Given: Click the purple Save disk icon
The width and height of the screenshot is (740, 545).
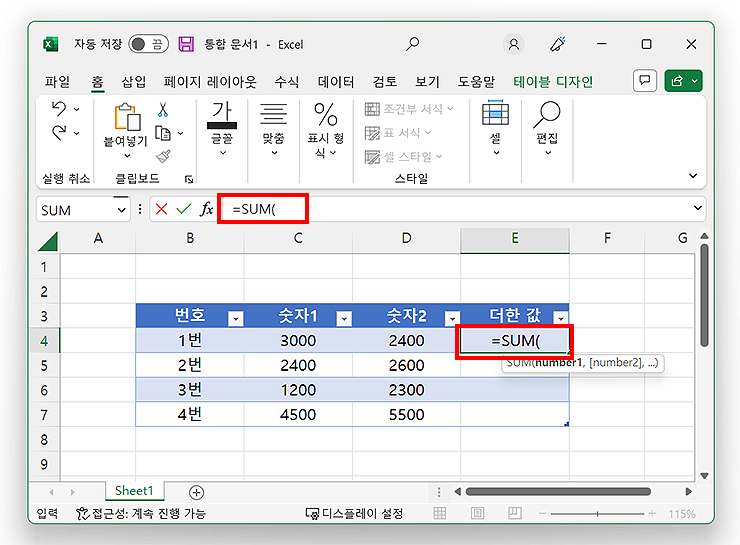Looking at the screenshot, I should (x=186, y=44).
